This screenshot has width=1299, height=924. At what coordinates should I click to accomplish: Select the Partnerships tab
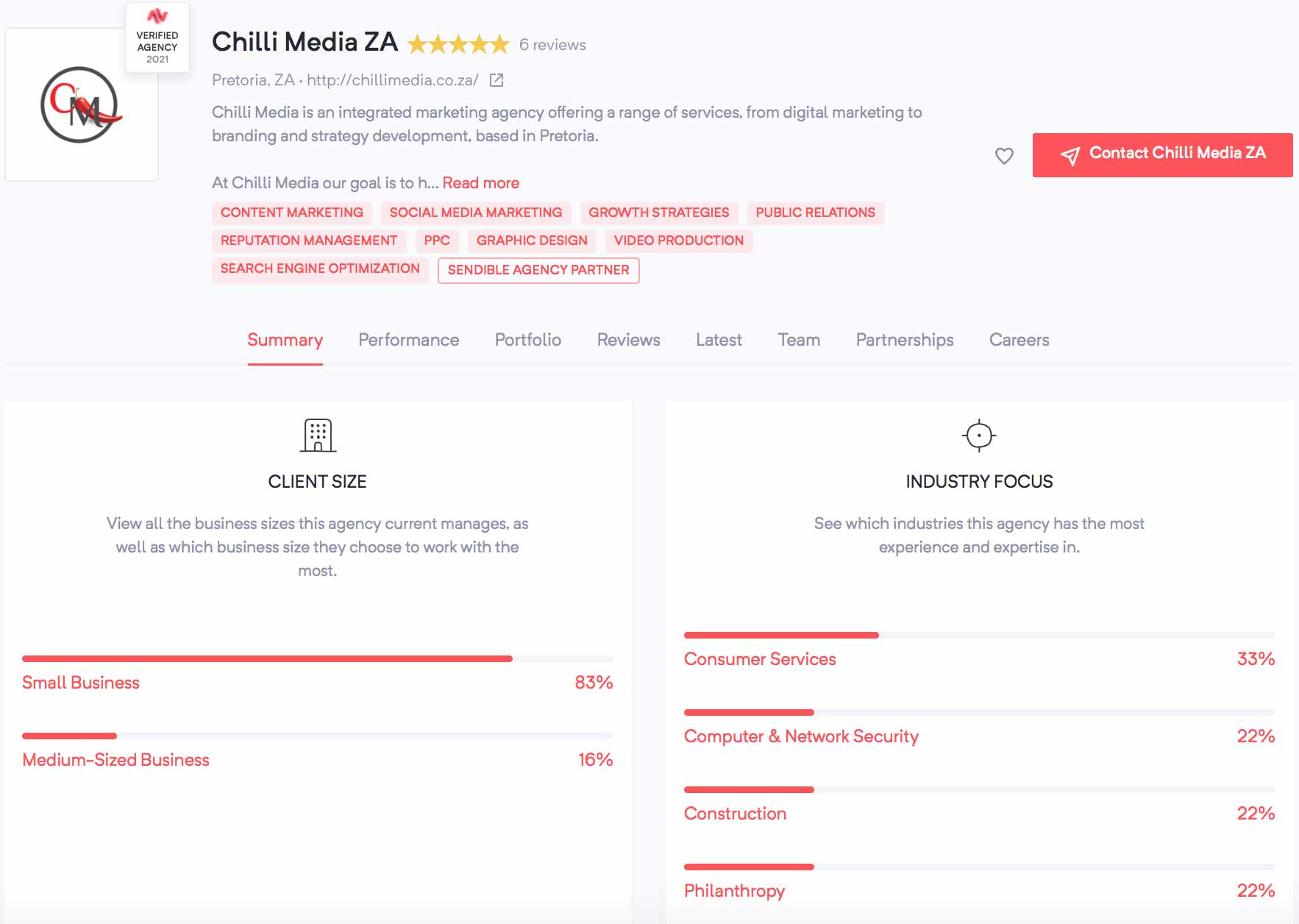click(x=905, y=340)
